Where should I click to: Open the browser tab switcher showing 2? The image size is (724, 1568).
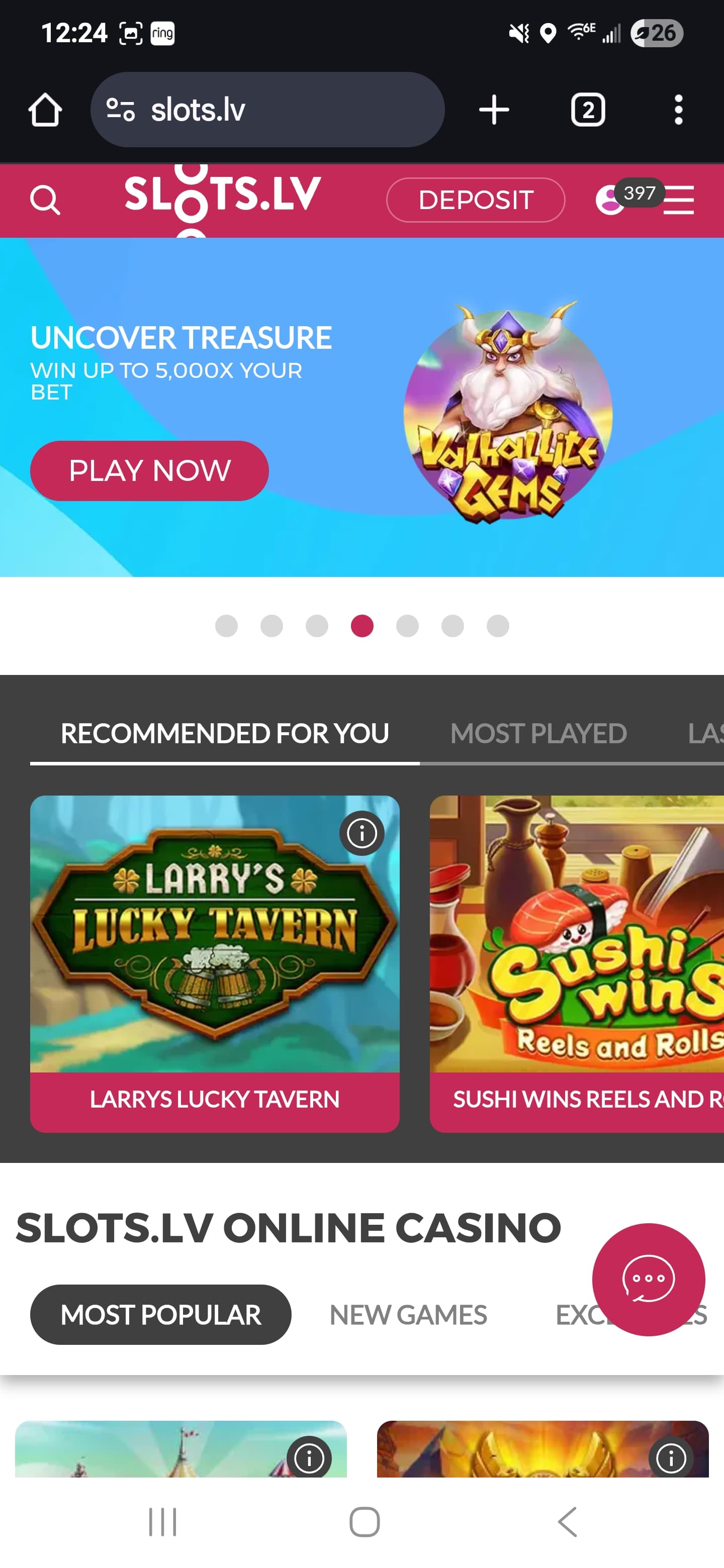coord(588,110)
